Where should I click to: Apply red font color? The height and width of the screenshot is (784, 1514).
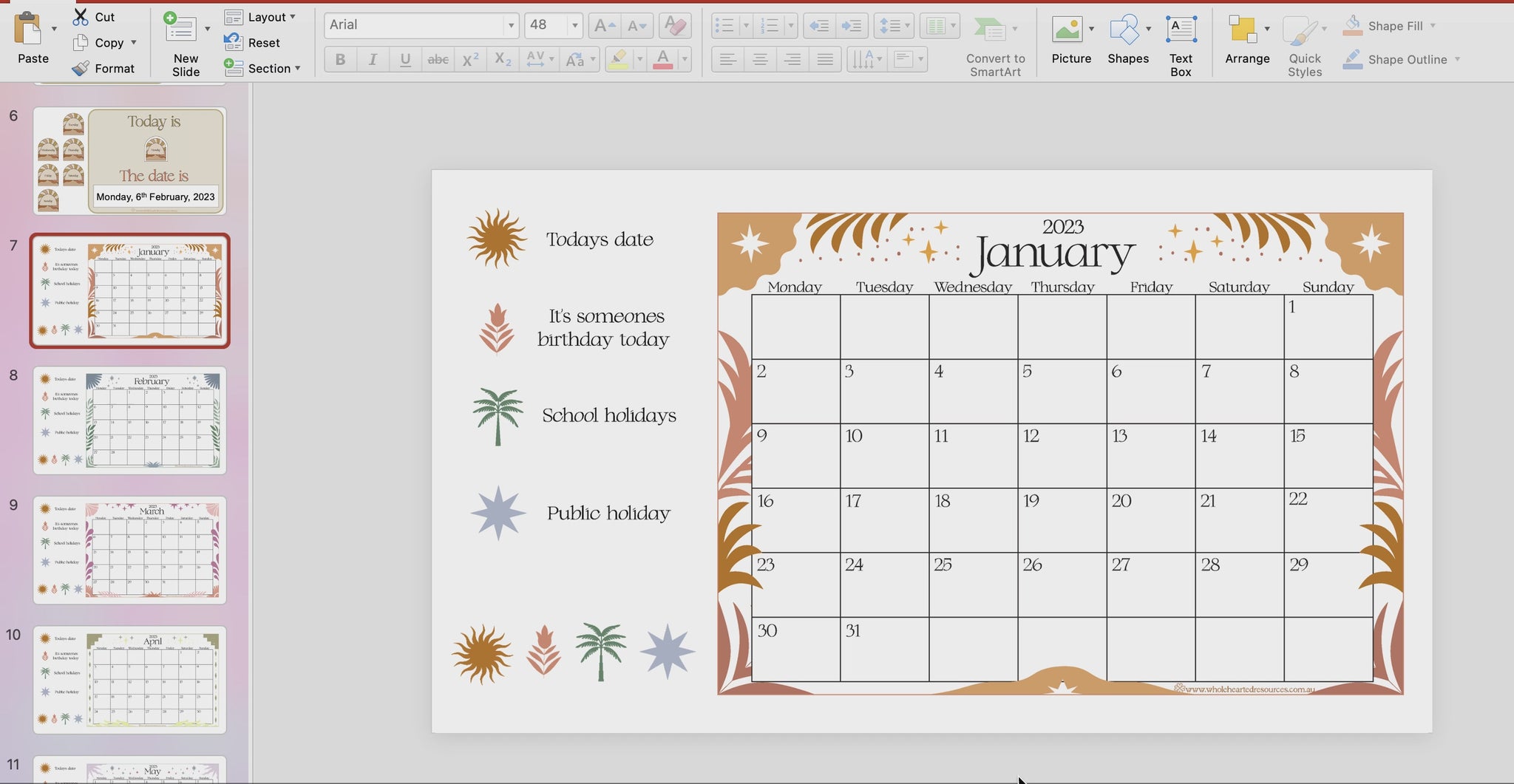(663, 60)
